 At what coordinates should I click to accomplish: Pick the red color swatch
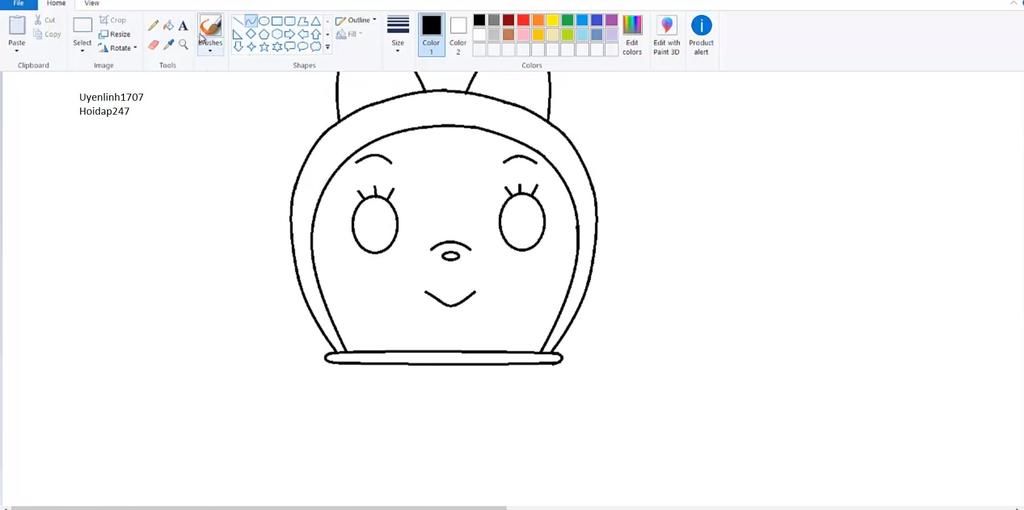pos(523,20)
